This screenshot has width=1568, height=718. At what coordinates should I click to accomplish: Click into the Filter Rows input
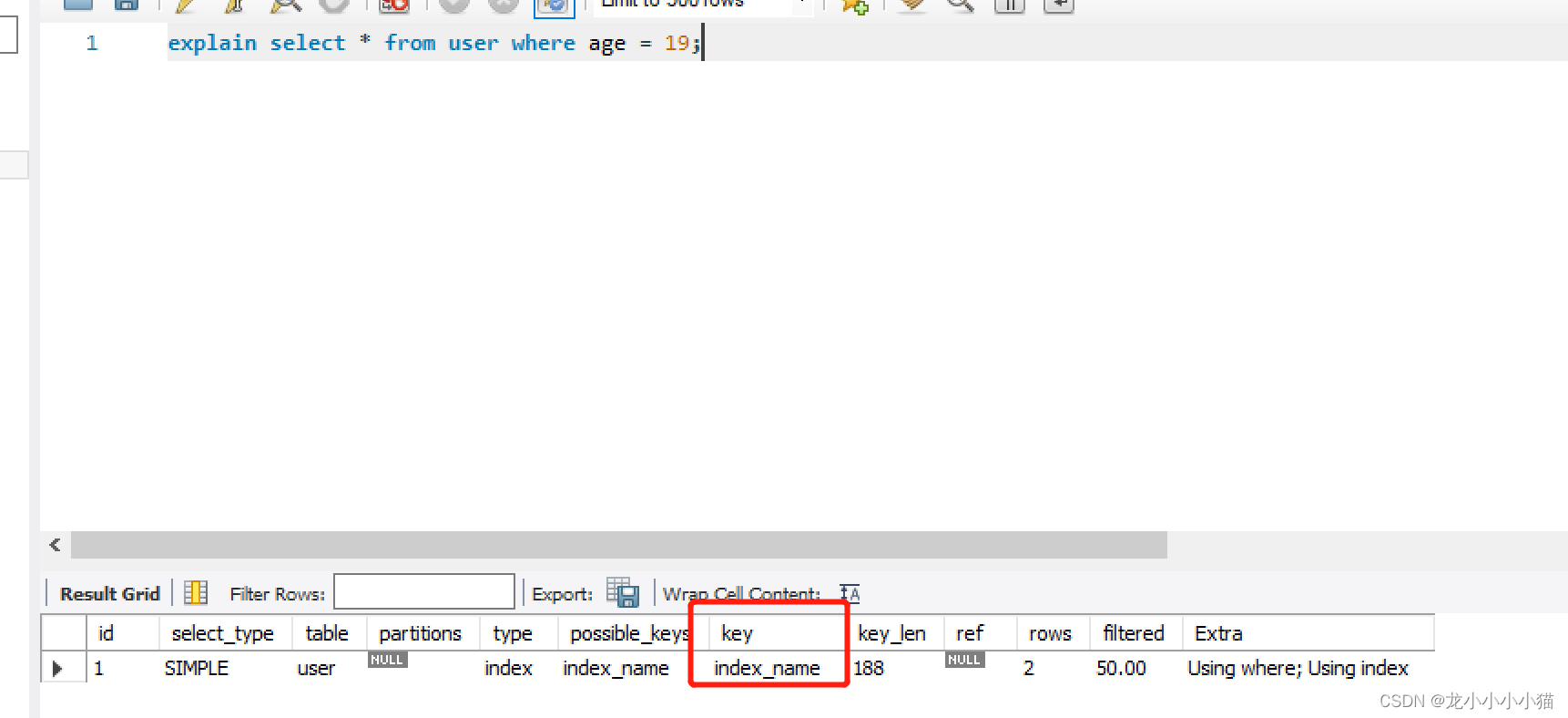coord(424,591)
